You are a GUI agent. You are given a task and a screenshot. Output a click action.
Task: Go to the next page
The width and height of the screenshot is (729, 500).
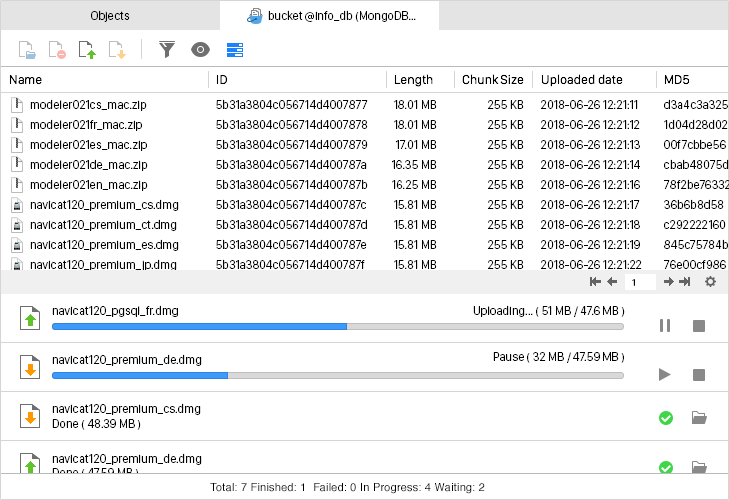(x=669, y=282)
